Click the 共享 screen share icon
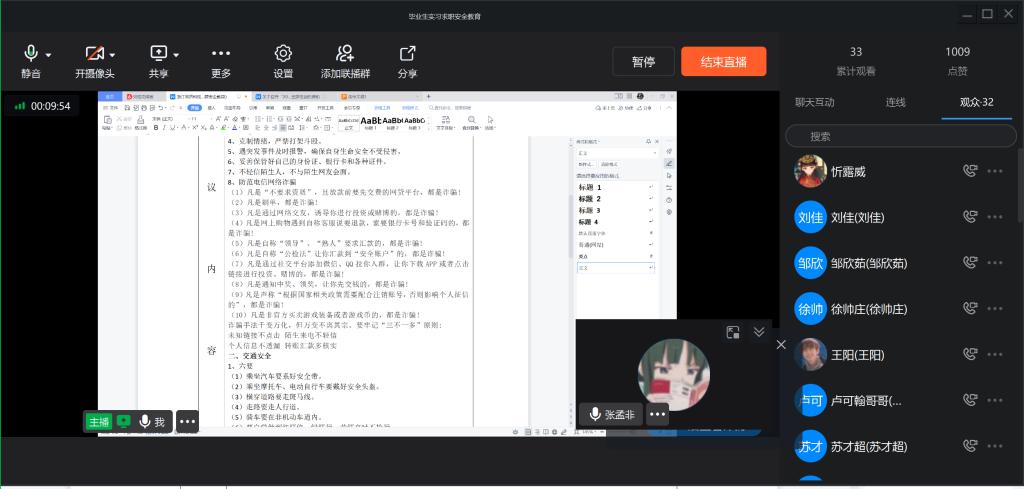Screen dimensions: 1024x489 click(x=159, y=53)
